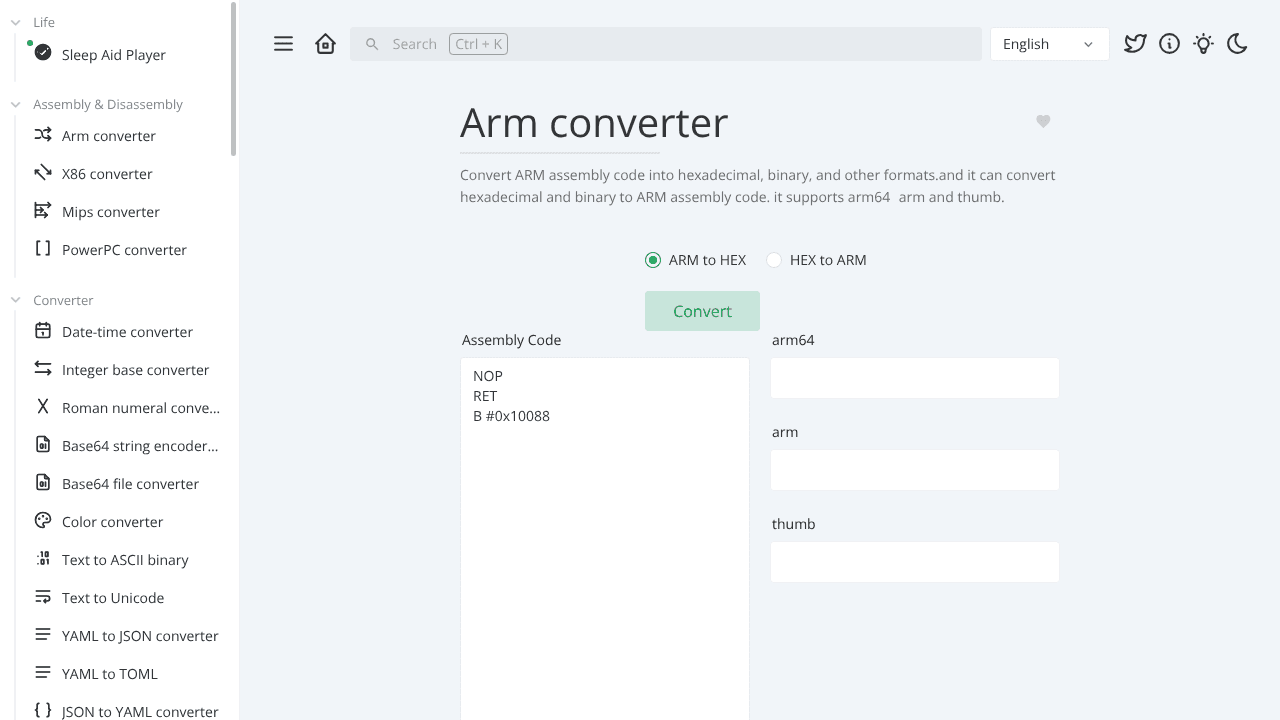Image resolution: width=1280 pixels, height=720 pixels.
Task: Open Integer base converter from sidebar
Action: (x=135, y=370)
